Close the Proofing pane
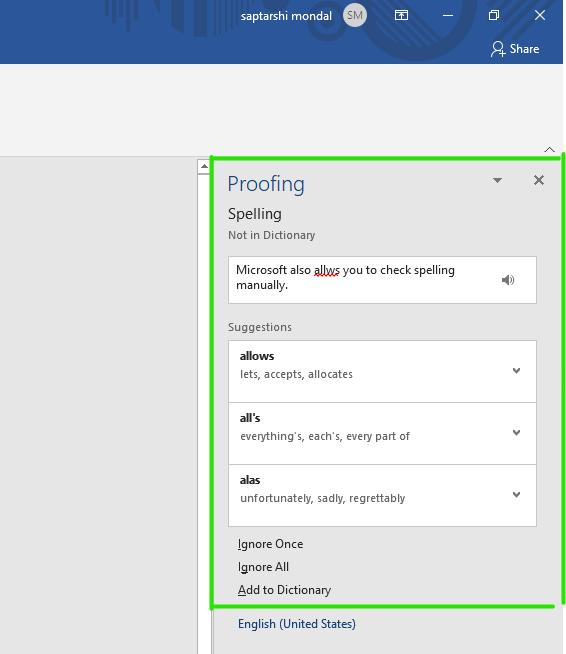The width and height of the screenshot is (566, 654). [x=539, y=180]
